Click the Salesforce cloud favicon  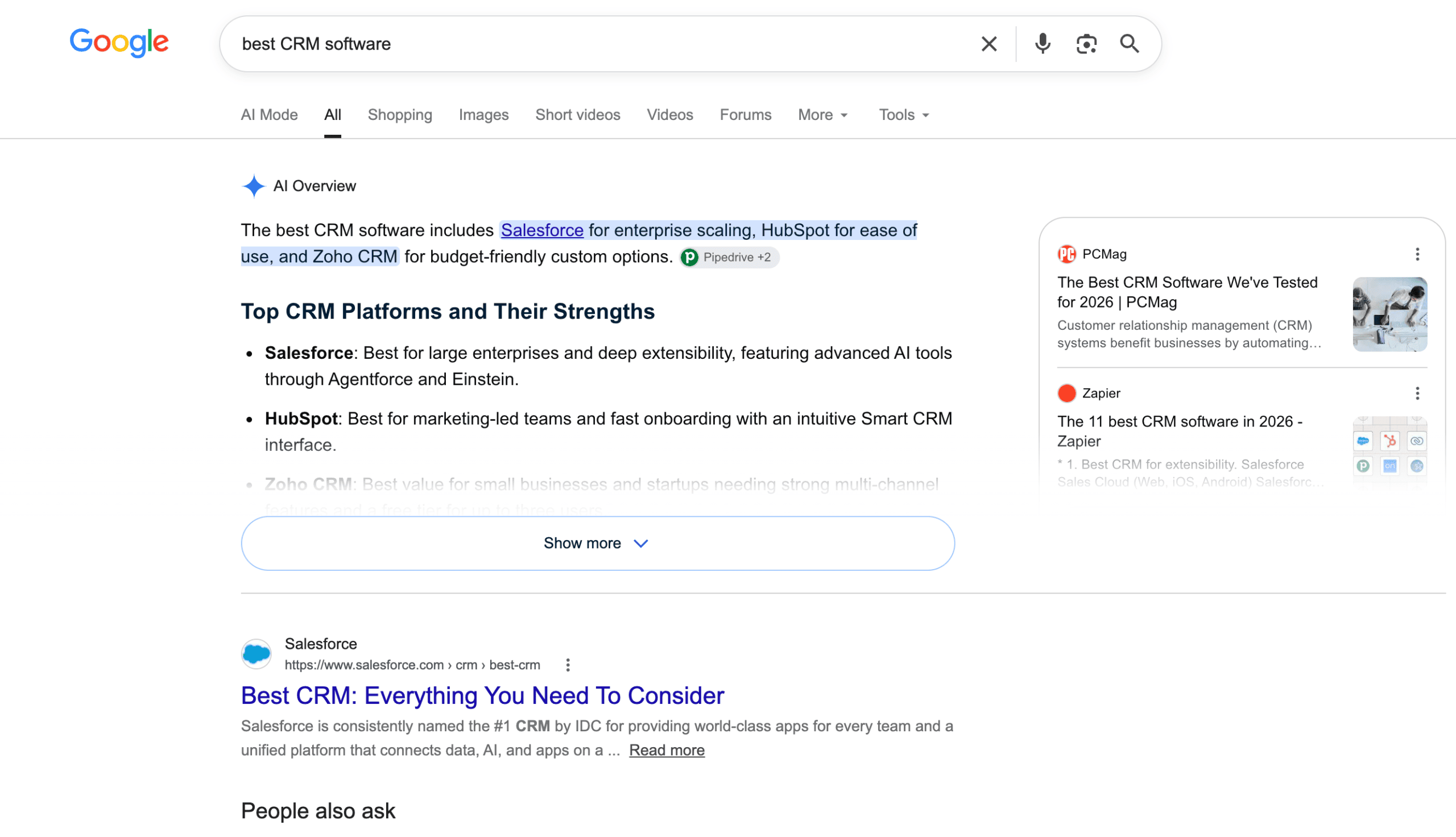(257, 653)
